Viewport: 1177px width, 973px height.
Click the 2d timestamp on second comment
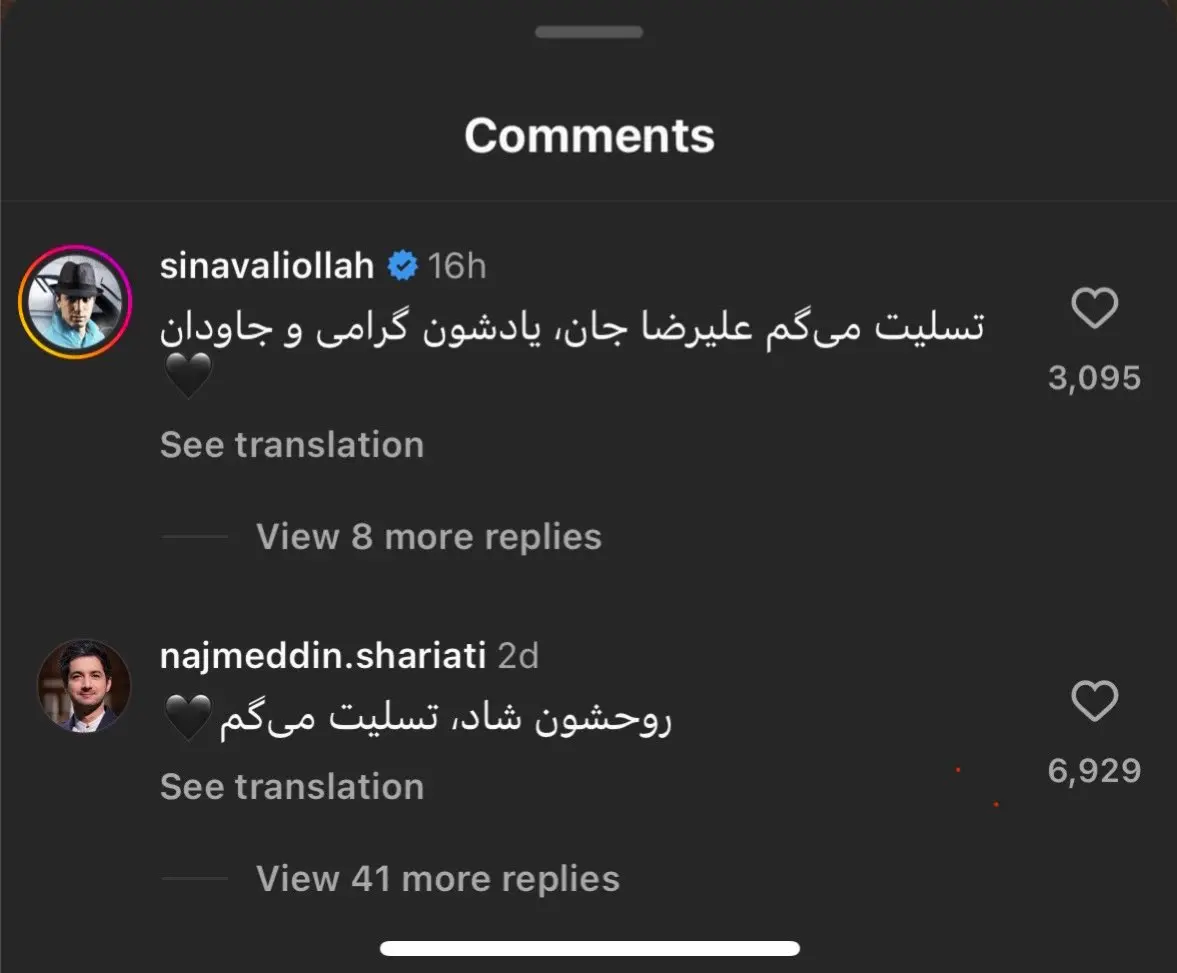518,656
